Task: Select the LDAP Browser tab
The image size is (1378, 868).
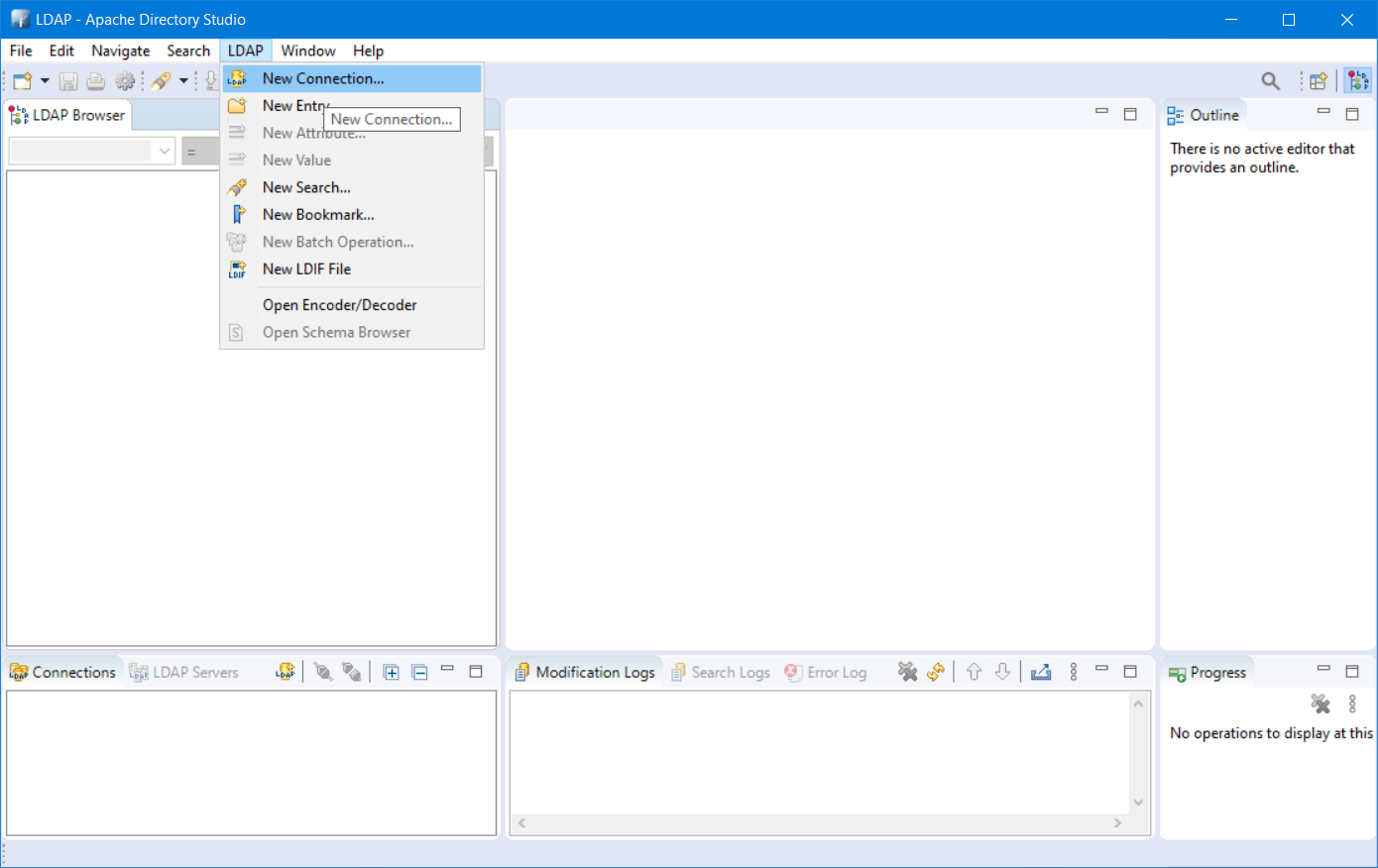Action: click(x=67, y=115)
